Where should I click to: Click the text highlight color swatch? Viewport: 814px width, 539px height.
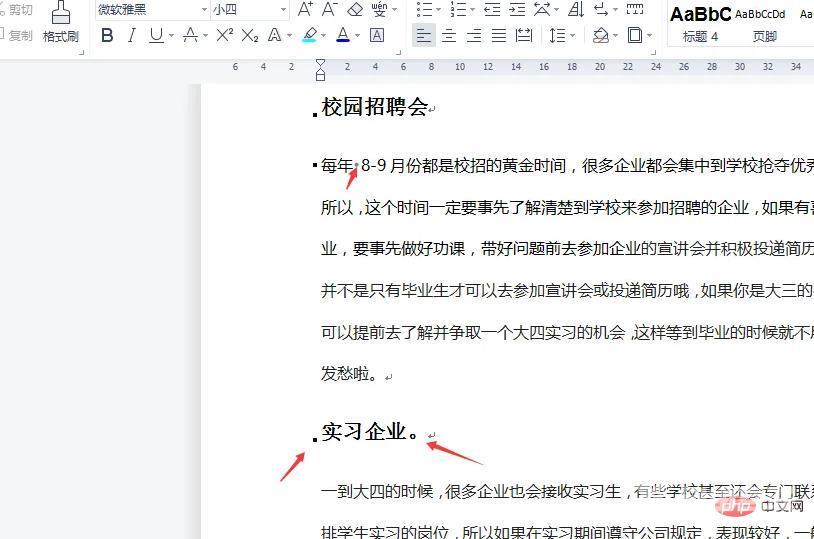(309, 35)
